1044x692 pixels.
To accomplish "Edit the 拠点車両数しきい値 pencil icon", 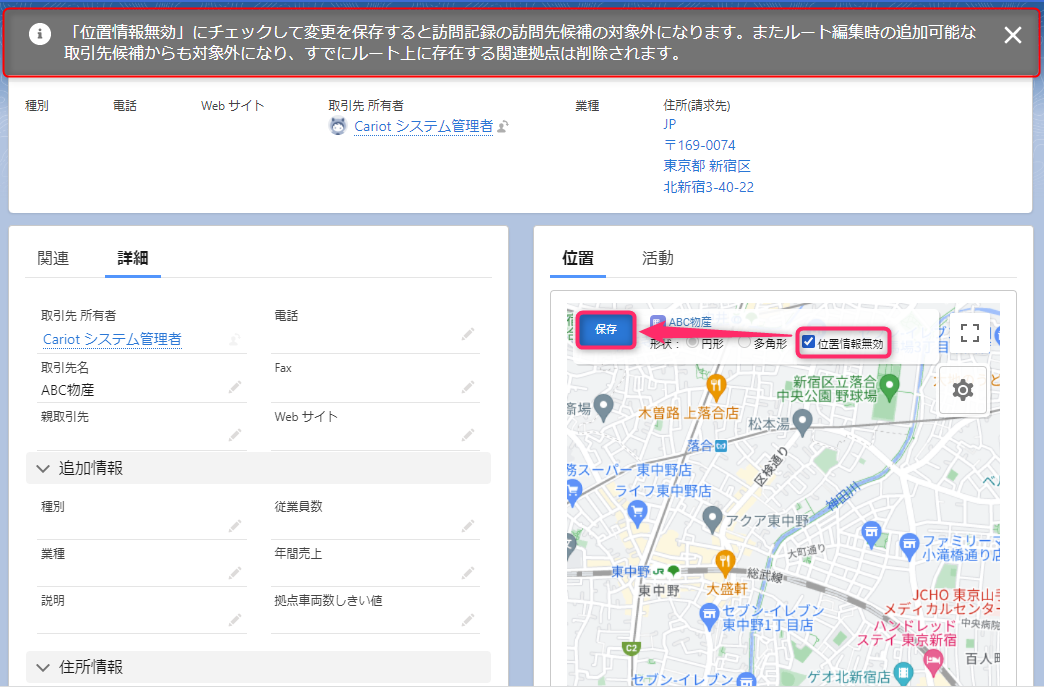I will [x=467, y=620].
